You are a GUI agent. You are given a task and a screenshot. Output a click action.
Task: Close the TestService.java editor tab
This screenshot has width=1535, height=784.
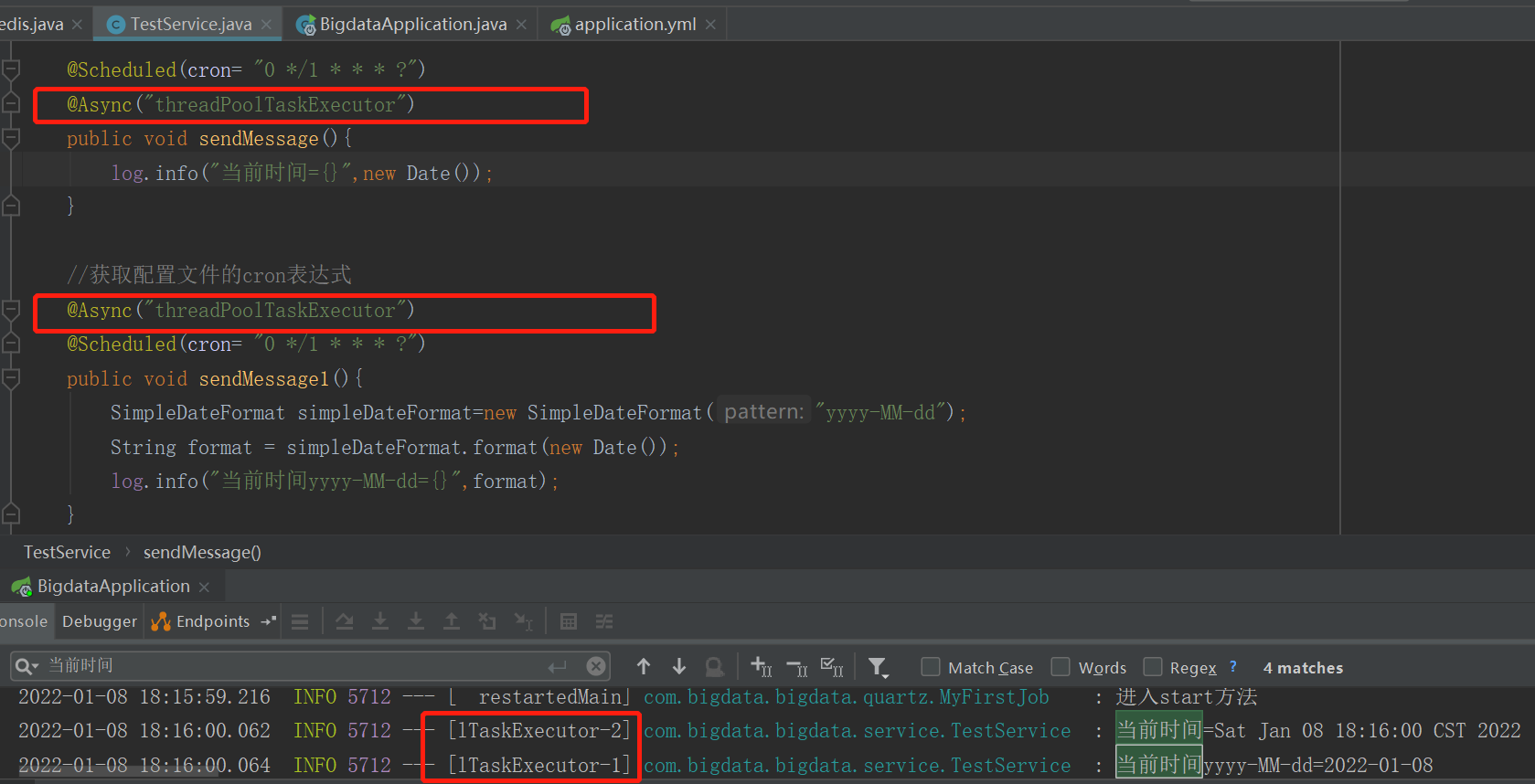pyautogui.click(x=266, y=25)
